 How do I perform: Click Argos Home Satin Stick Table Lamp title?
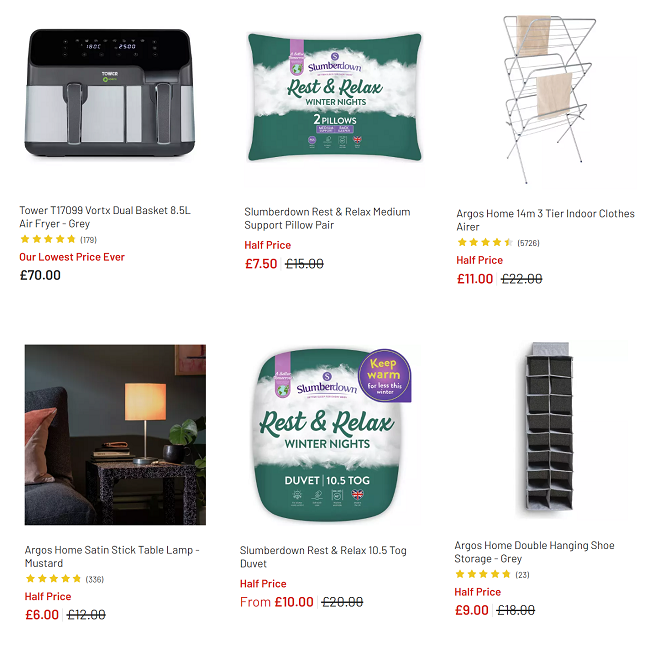(x=112, y=557)
